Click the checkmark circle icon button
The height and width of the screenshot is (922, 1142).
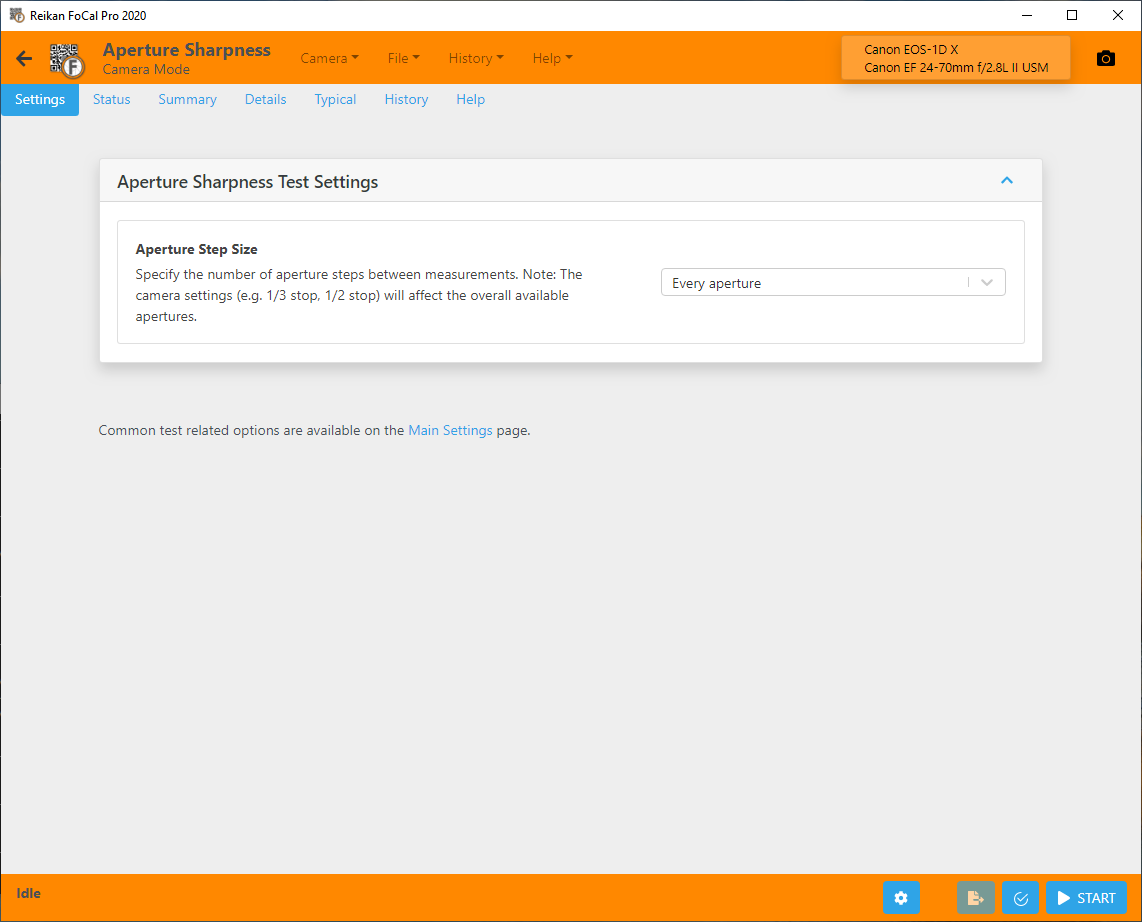[1020, 898]
